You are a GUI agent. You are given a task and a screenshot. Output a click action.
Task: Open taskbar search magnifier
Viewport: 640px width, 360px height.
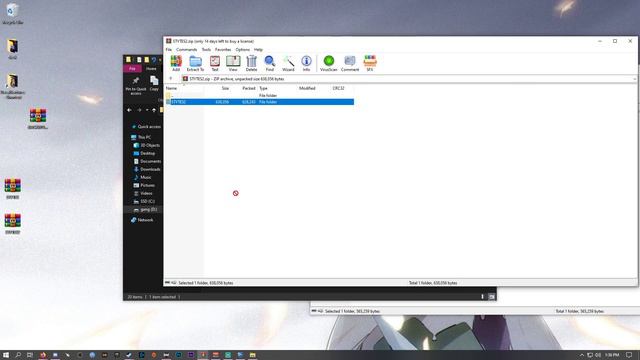(x=18, y=355)
